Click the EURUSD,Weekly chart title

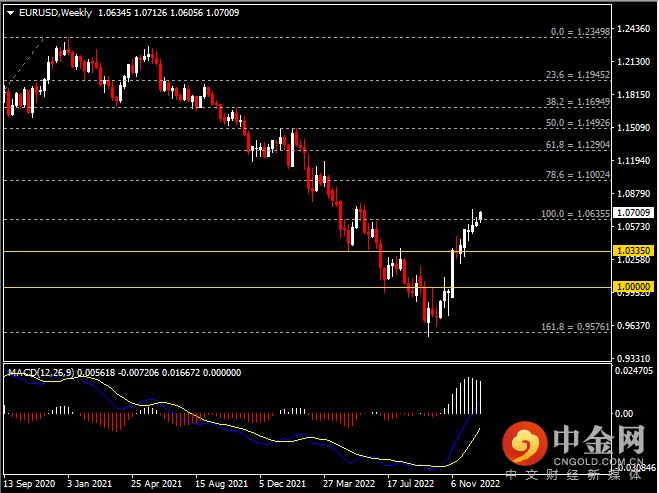[52, 13]
